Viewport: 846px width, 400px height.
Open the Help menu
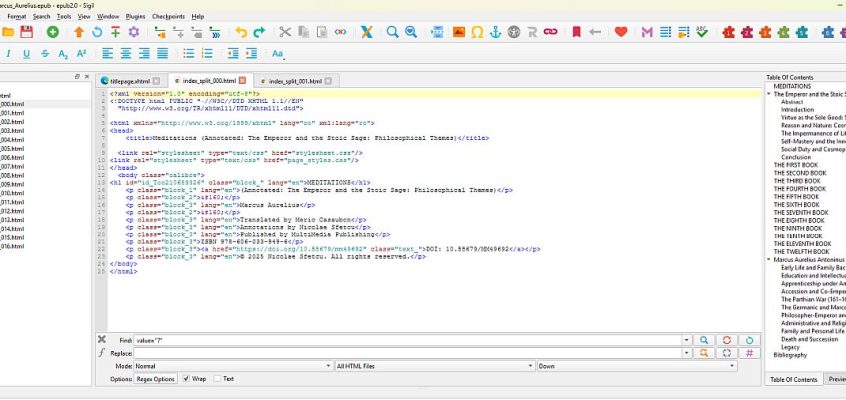pos(198,17)
